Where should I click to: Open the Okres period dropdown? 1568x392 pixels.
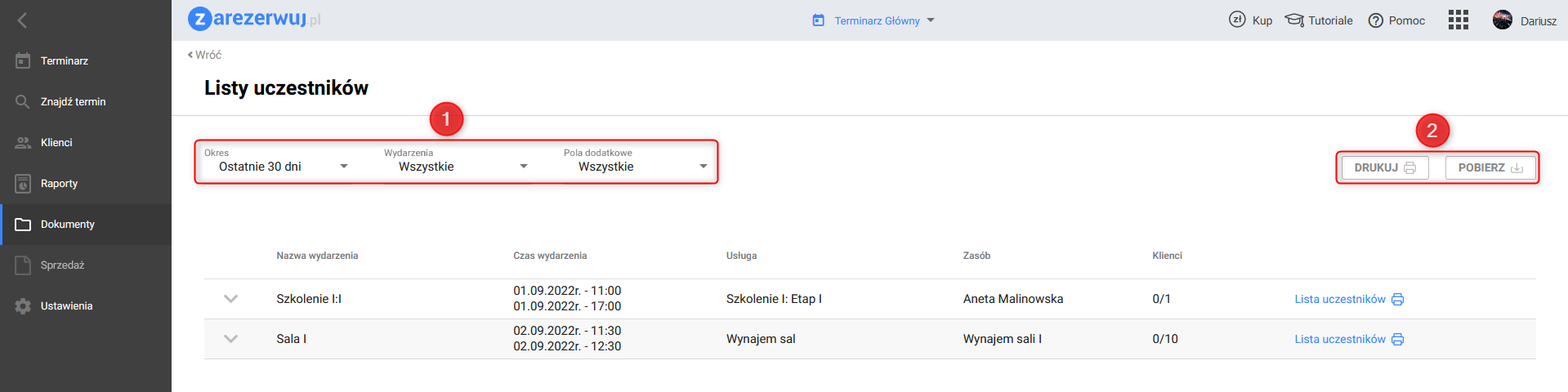pyautogui.click(x=283, y=167)
